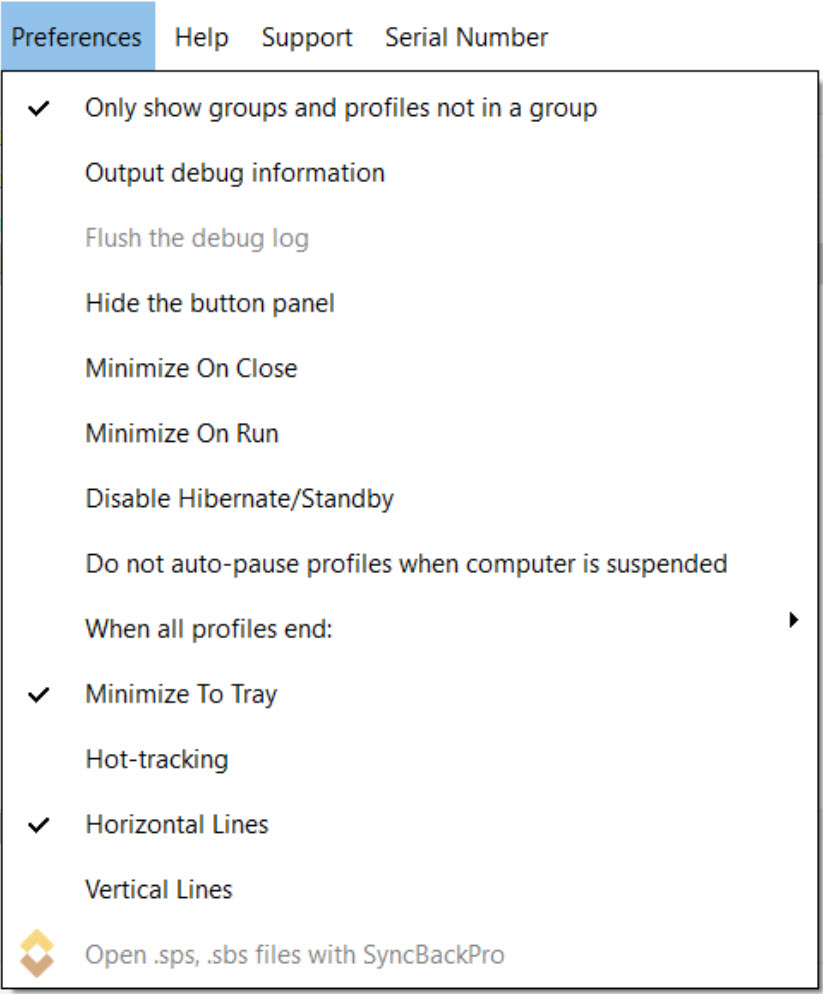Viewport: 823px width, 994px height.
Task: Select Disable Hibernate/Standby
Action: (x=239, y=499)
